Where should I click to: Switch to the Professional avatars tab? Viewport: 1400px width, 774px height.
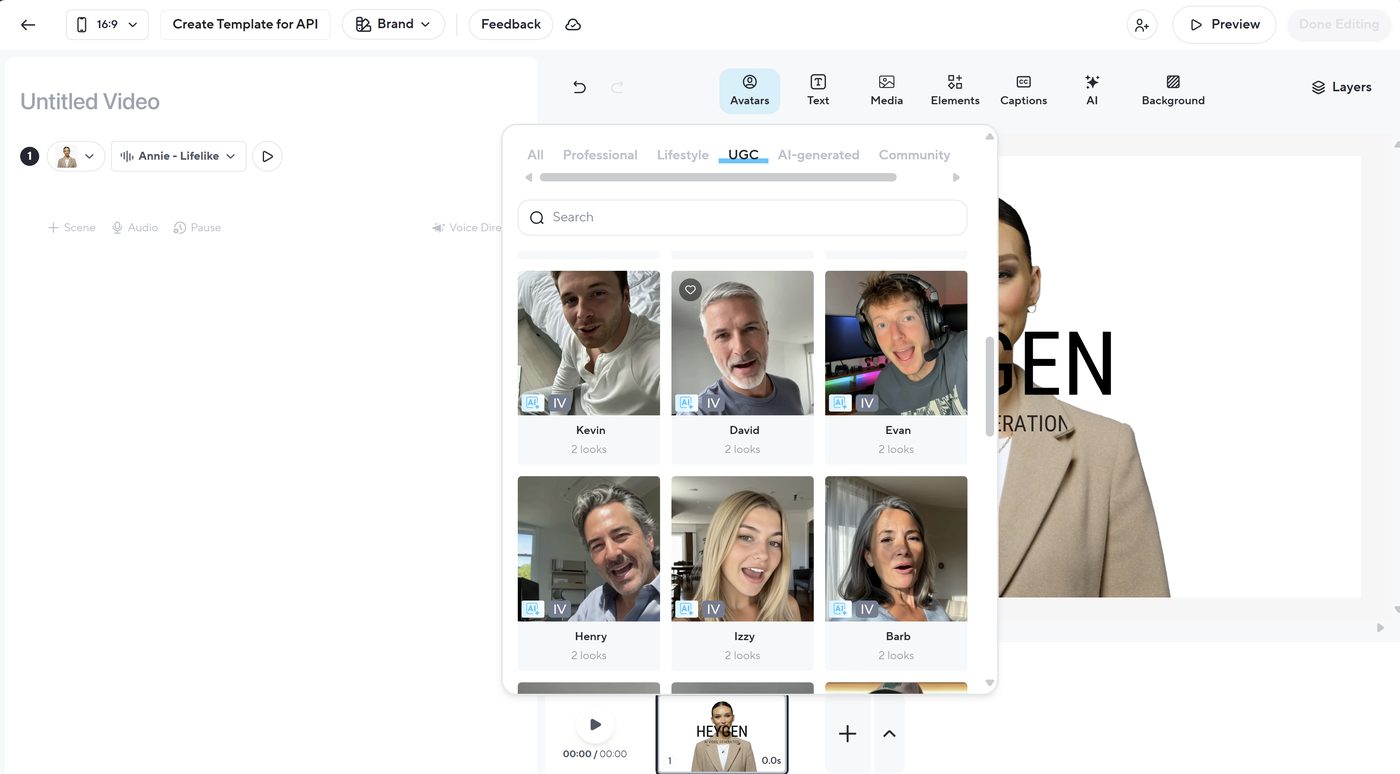[599, 154]
